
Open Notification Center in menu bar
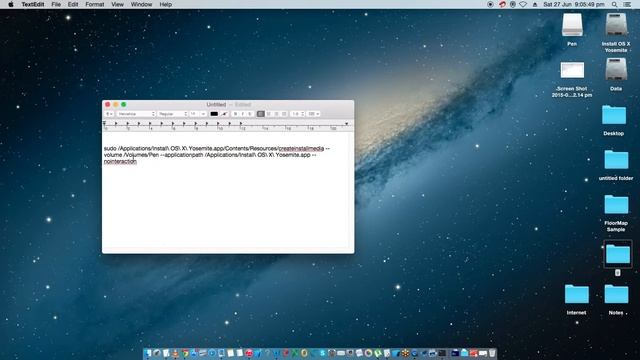pyautogui.click(x=627, y=4)
